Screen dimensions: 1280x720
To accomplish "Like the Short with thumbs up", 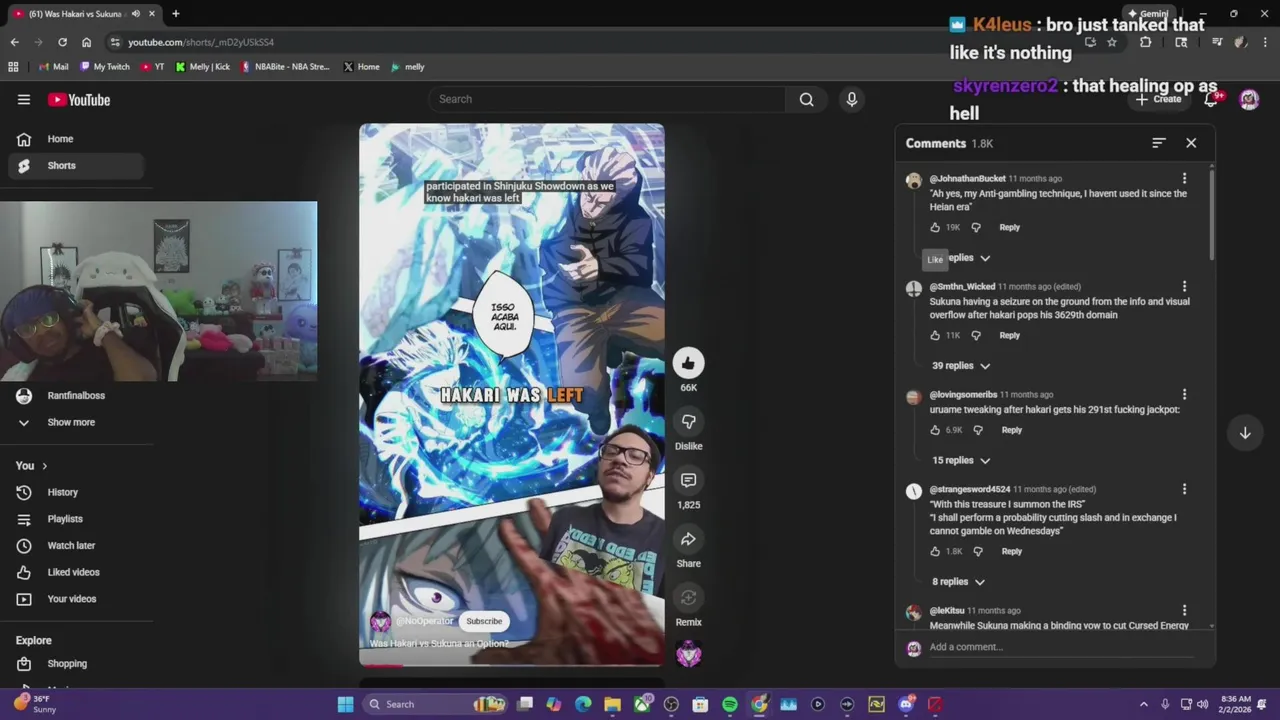I will 688,363.
